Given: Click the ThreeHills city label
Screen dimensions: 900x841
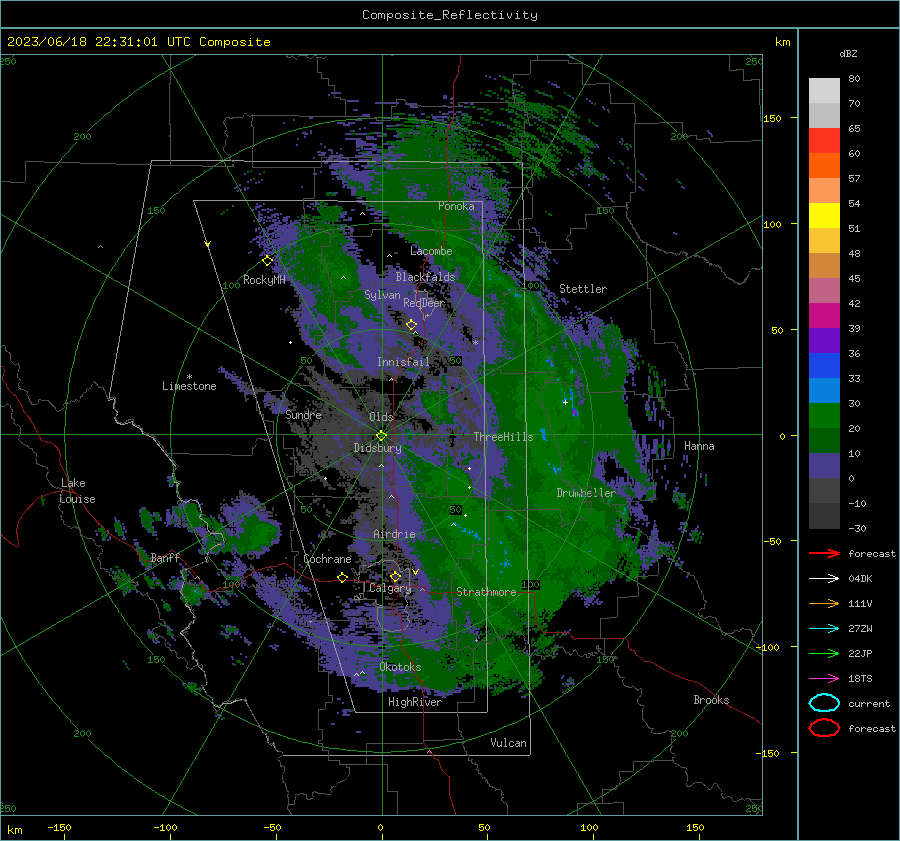Looking at the screenshot, I should point(503,437).
